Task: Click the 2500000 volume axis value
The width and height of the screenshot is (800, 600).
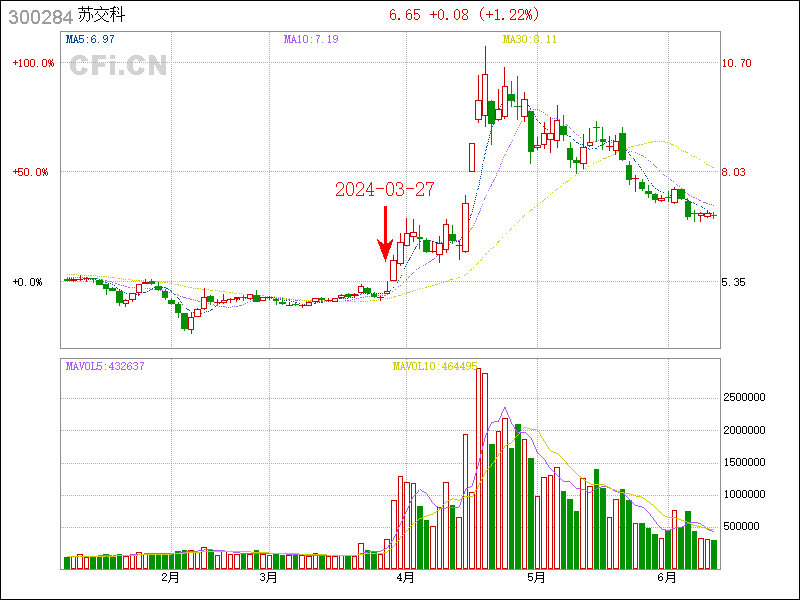Action: coord(745,398)
